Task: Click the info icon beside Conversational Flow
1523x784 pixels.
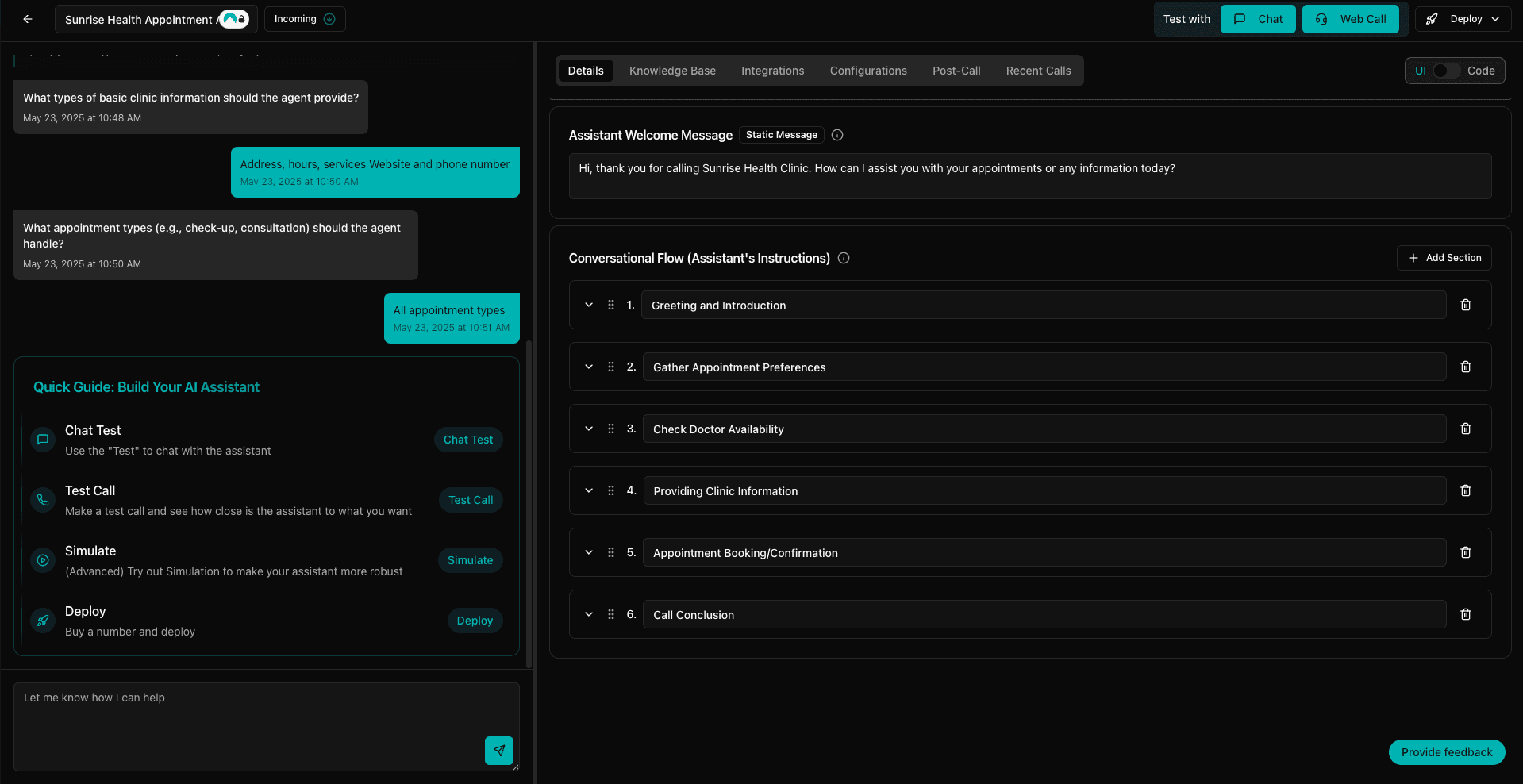Action: [x=844, y=258]
